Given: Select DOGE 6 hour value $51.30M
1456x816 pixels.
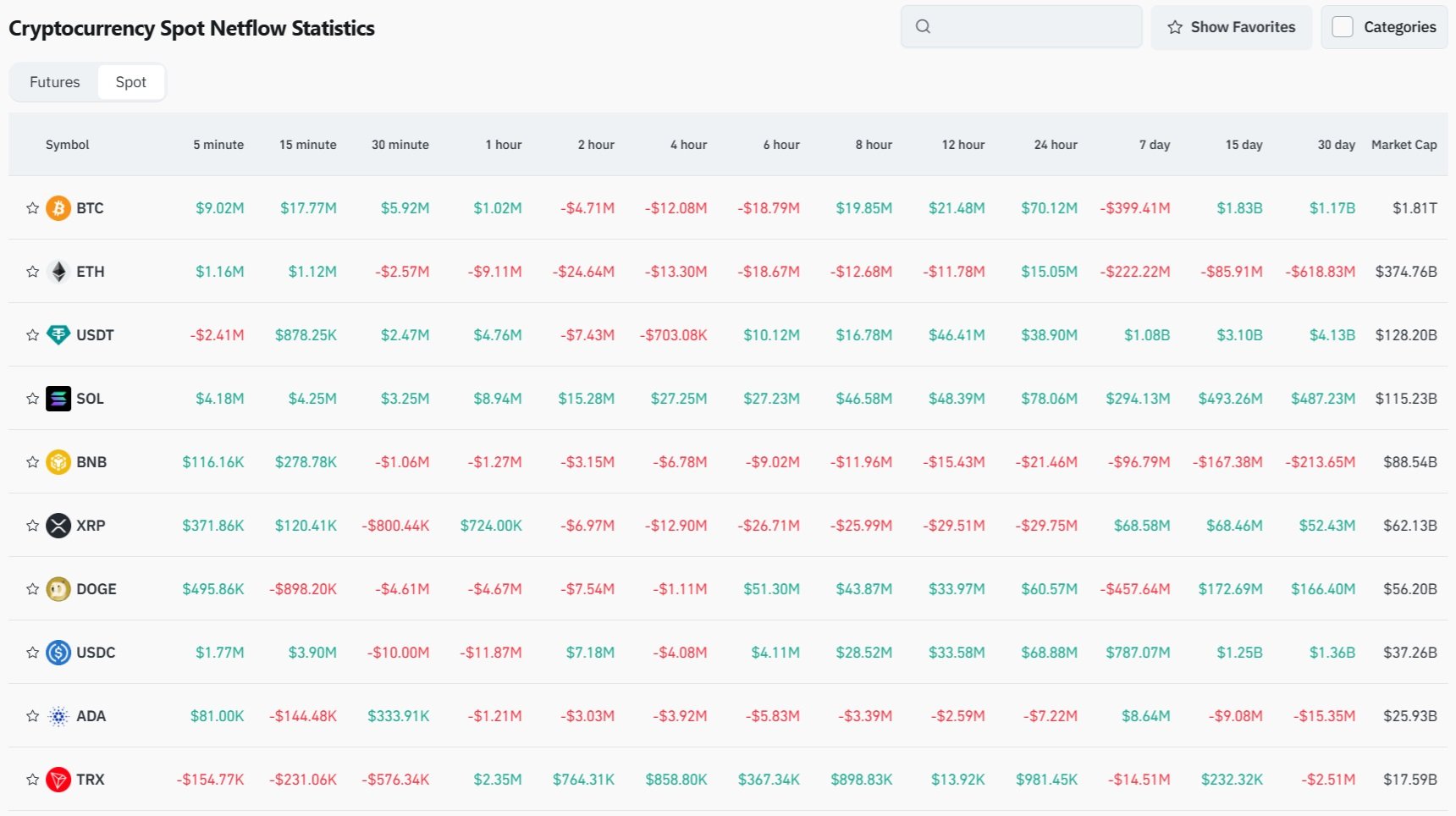Looking at the screenshot, I should [772, 589].
